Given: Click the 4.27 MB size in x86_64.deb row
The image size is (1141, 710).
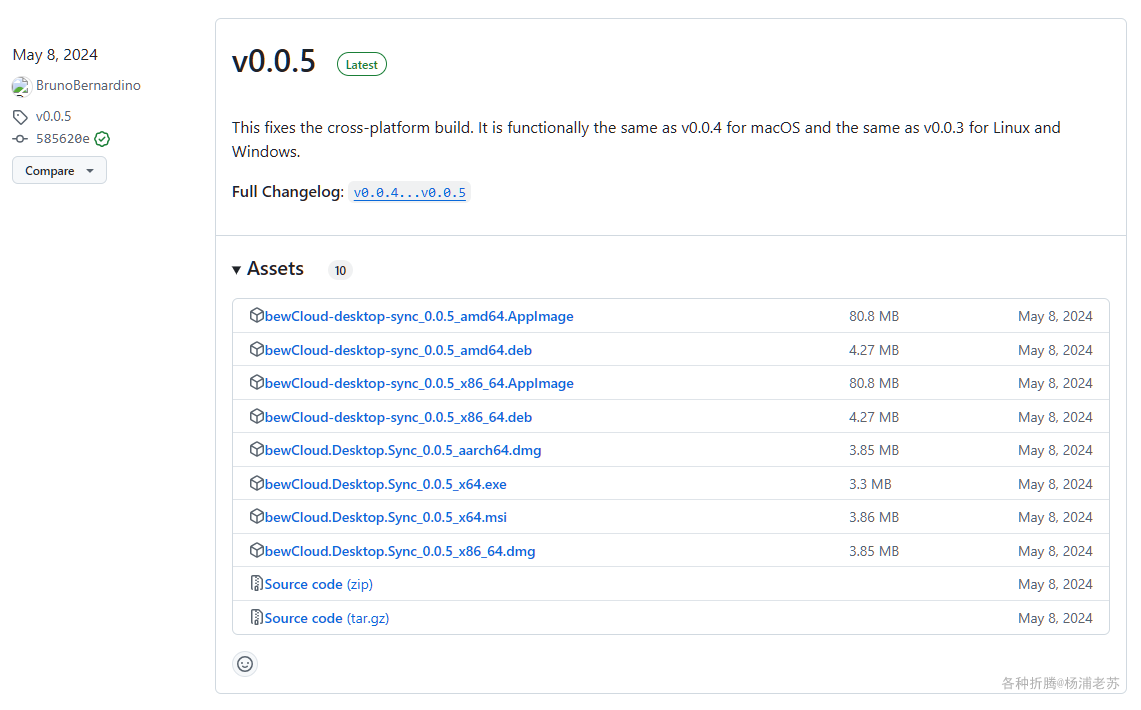Looking at the screenshot, I should [873, 417].
